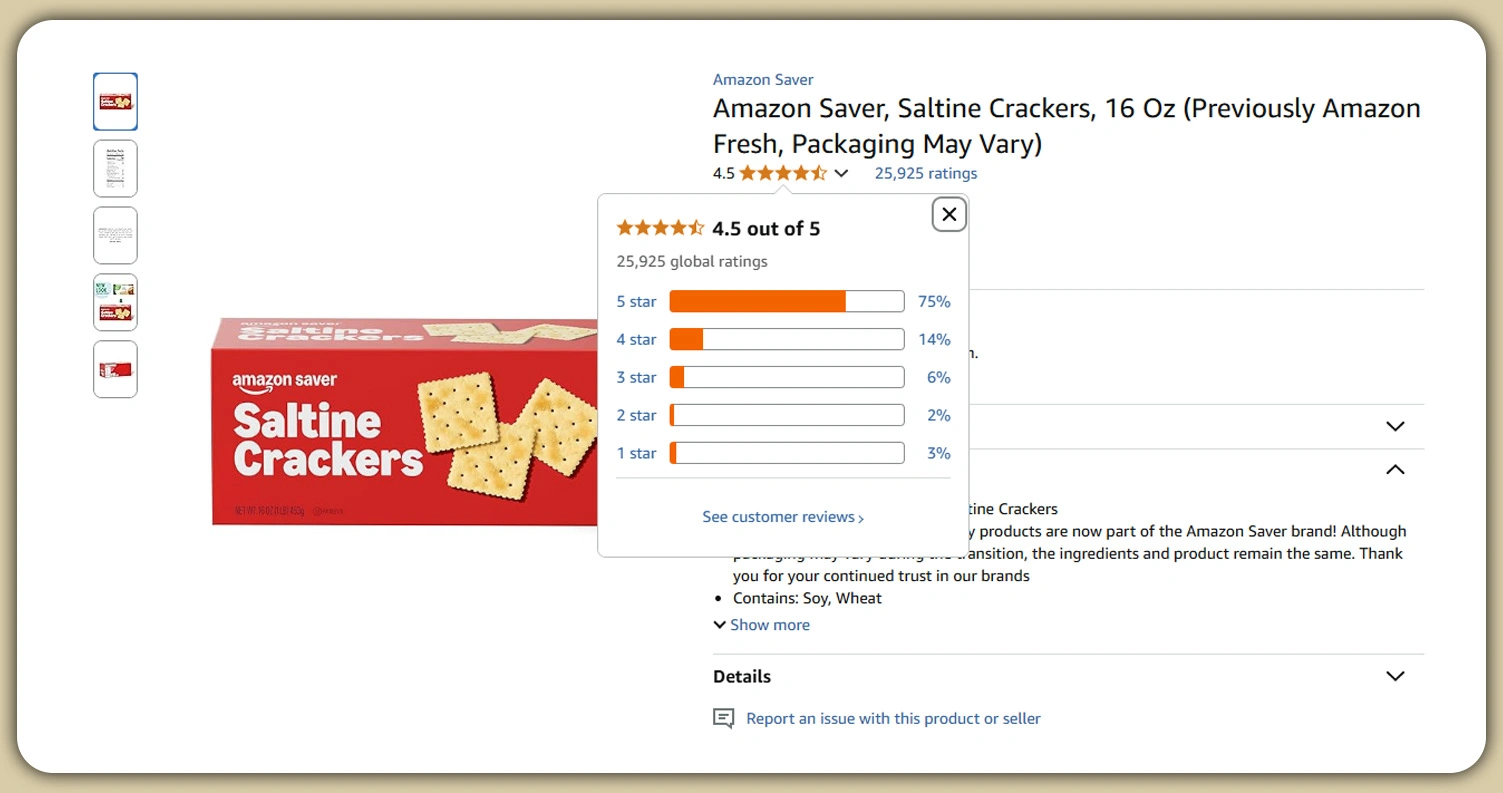Open the 25,925 ratings link
The height and width of the screenshot is (793, 1503).
click(x=925, y=173)
